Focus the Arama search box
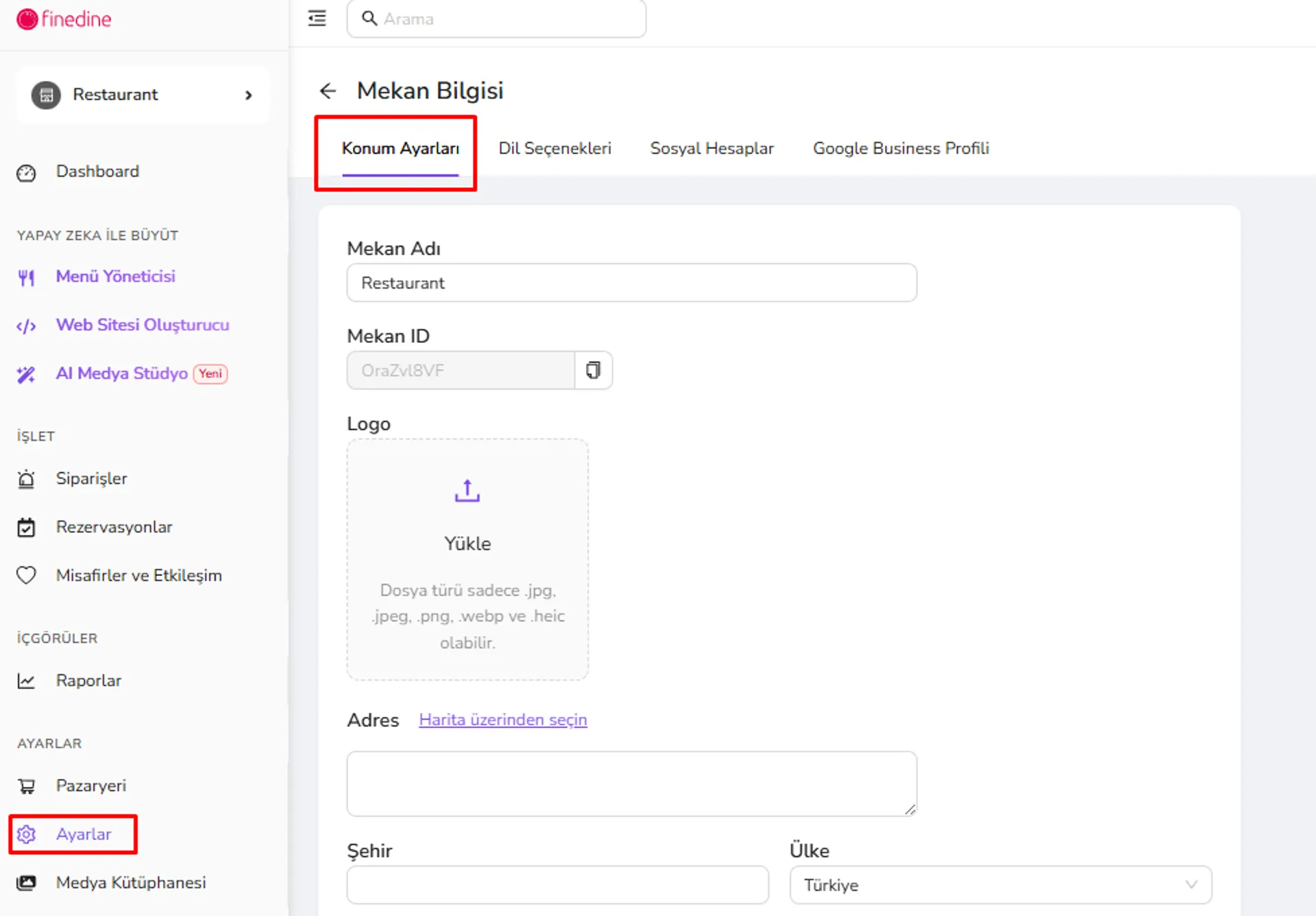This screenshot has width=1316, height=916. [x=496, y=19]
